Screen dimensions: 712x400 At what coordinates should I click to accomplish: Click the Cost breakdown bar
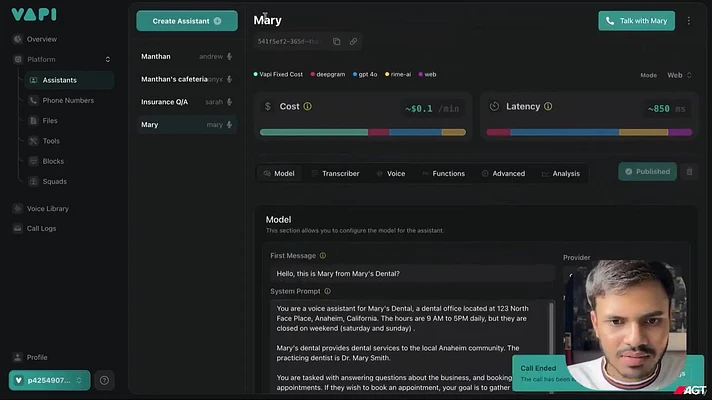click(x=363, y=132)
